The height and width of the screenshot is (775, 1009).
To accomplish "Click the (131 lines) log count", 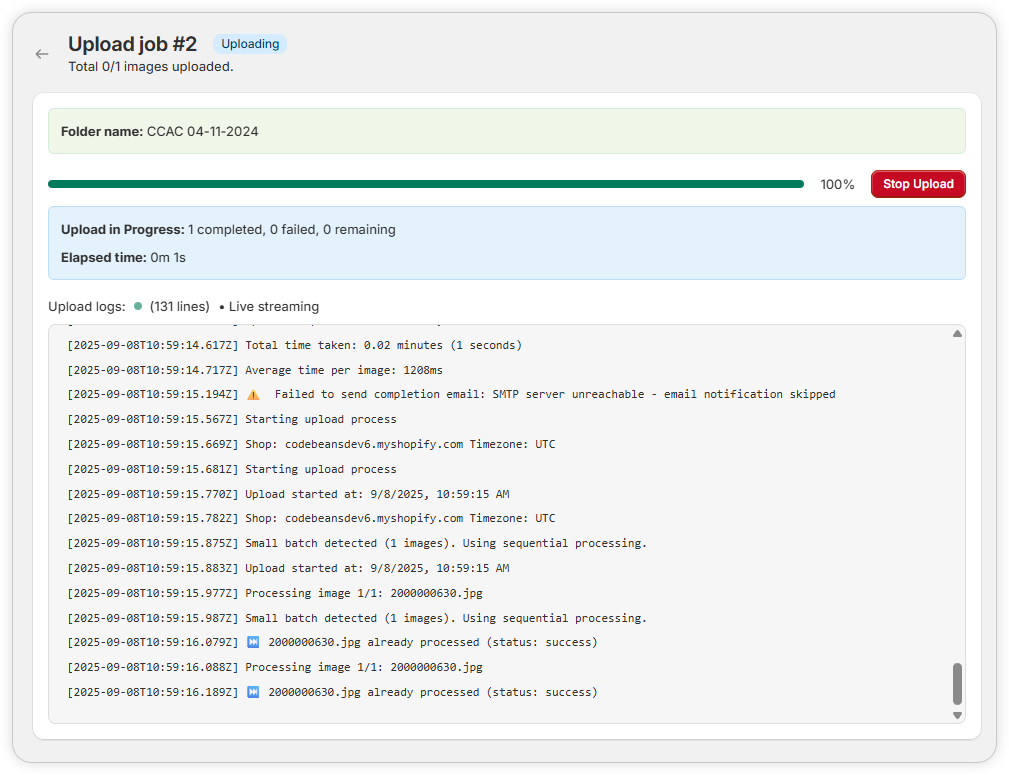I will [x=179, y=307].
